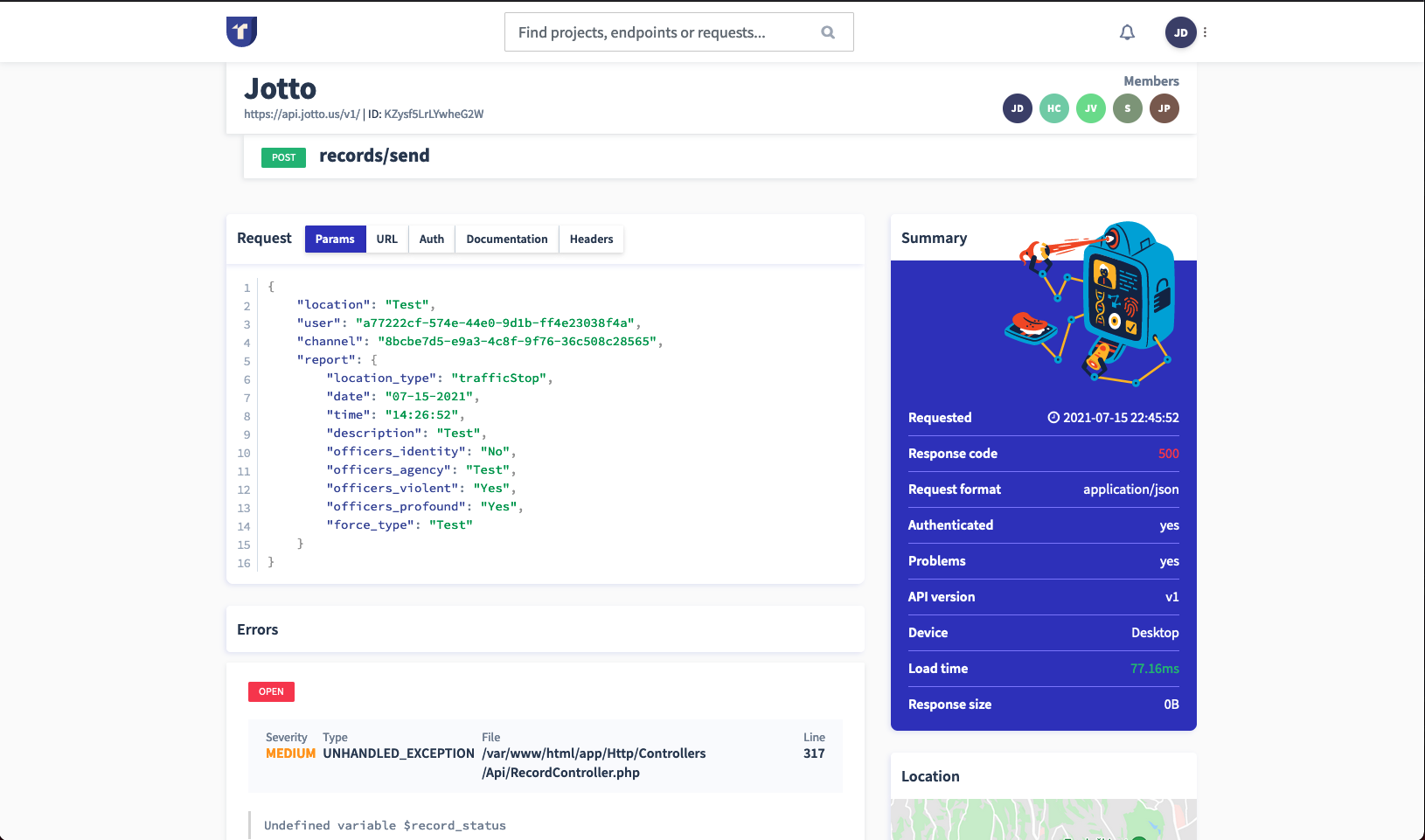Click the Desktop device value
The width and height of the screenshot is (1425, 840).
1155,633
